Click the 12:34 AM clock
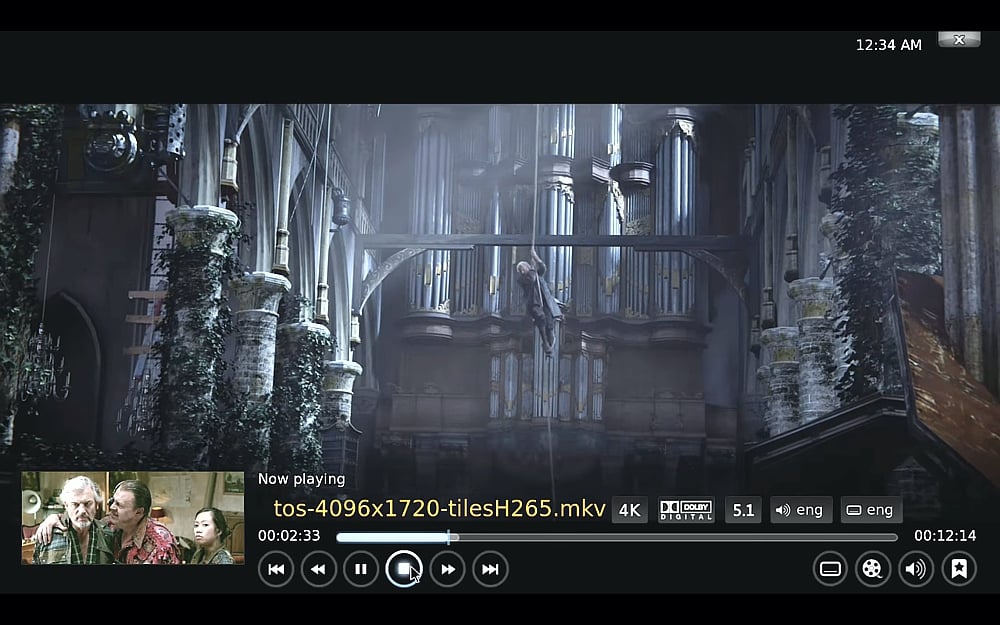This screenshot has width=1000, height=625. pyautogui.click(x=888, y=45)
